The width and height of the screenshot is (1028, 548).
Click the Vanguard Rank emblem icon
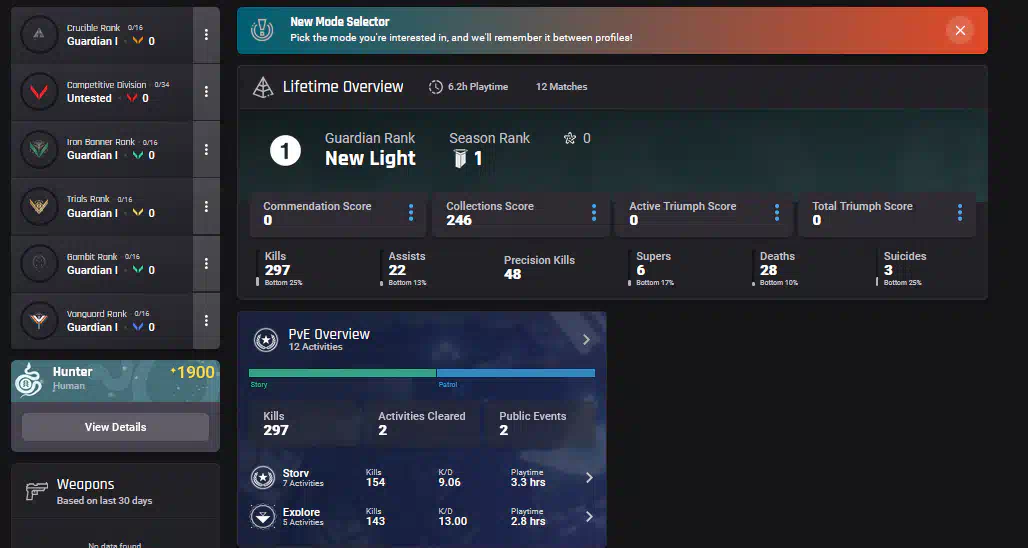[x=39, y=321]
